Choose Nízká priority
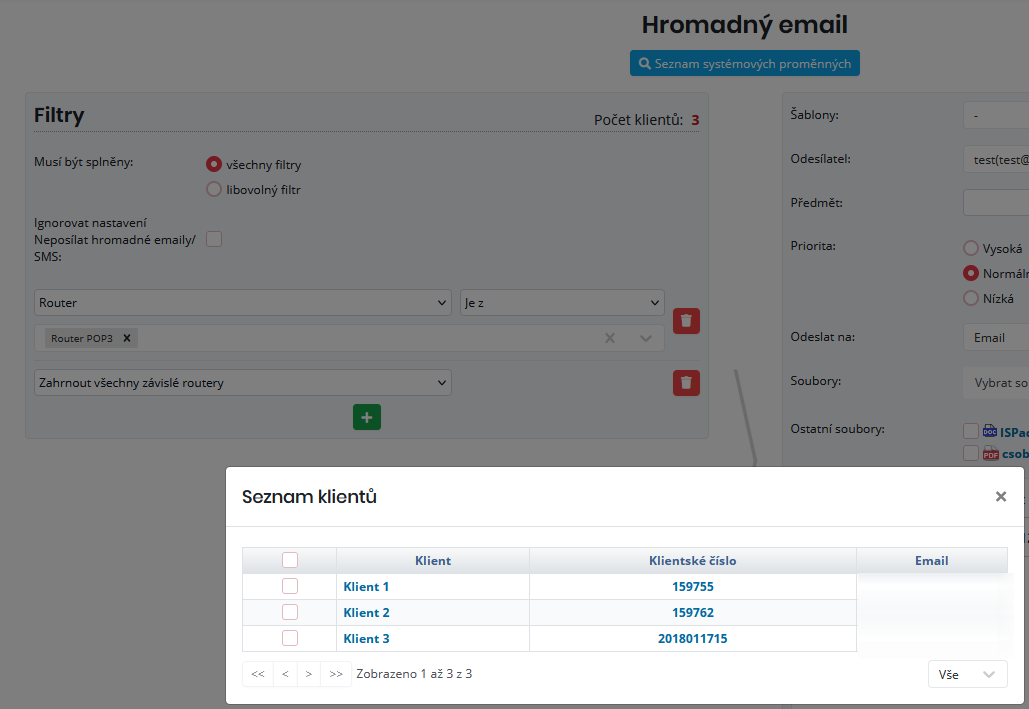Viewport: 1029px width, 709px height. coord(971,298)
